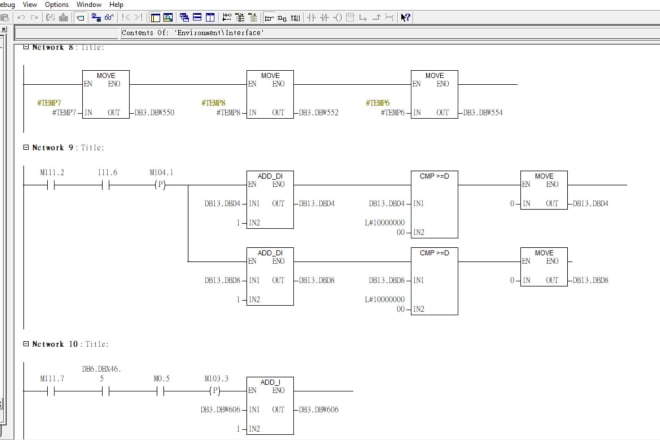This screenshot has height=440, width=660.
Task: Click the 'DB6.DBX46.5' contact address label
Action: point(101,373)
